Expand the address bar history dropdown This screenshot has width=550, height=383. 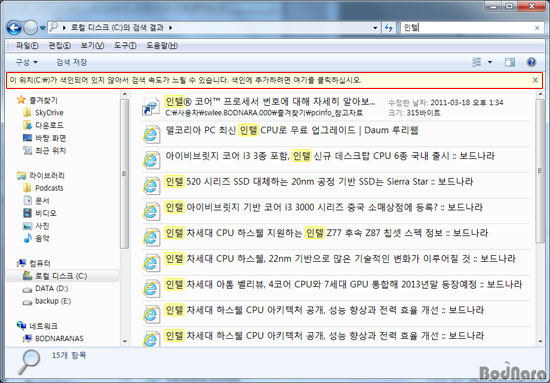pos(375,28)
